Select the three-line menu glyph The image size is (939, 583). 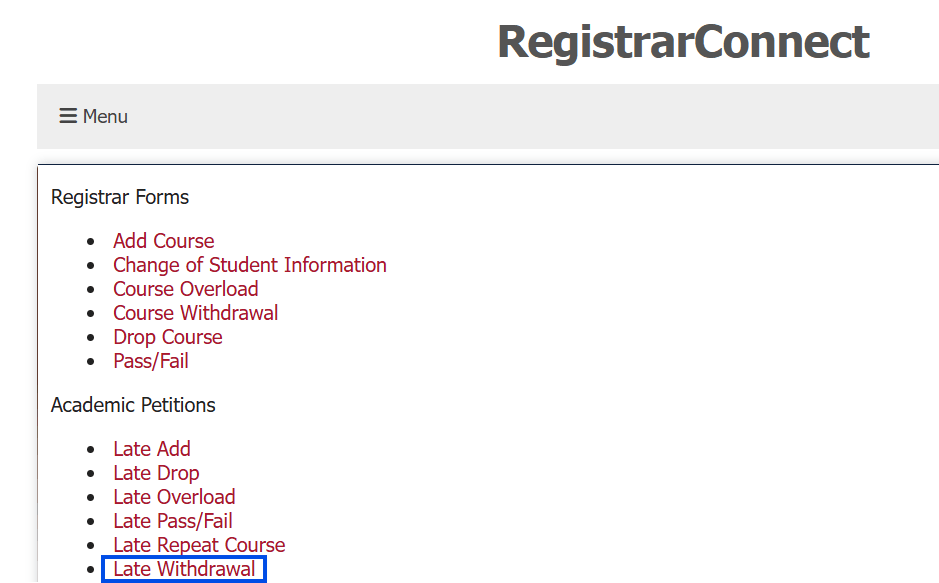pos(65,116)
